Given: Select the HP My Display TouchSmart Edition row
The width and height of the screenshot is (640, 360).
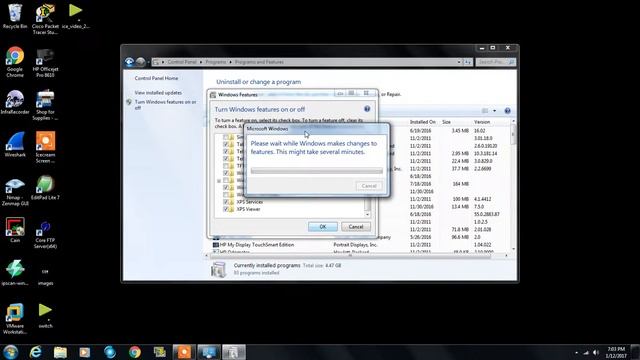Looking at the screenshot, I should pyautogui.click(x=361, y=244).
